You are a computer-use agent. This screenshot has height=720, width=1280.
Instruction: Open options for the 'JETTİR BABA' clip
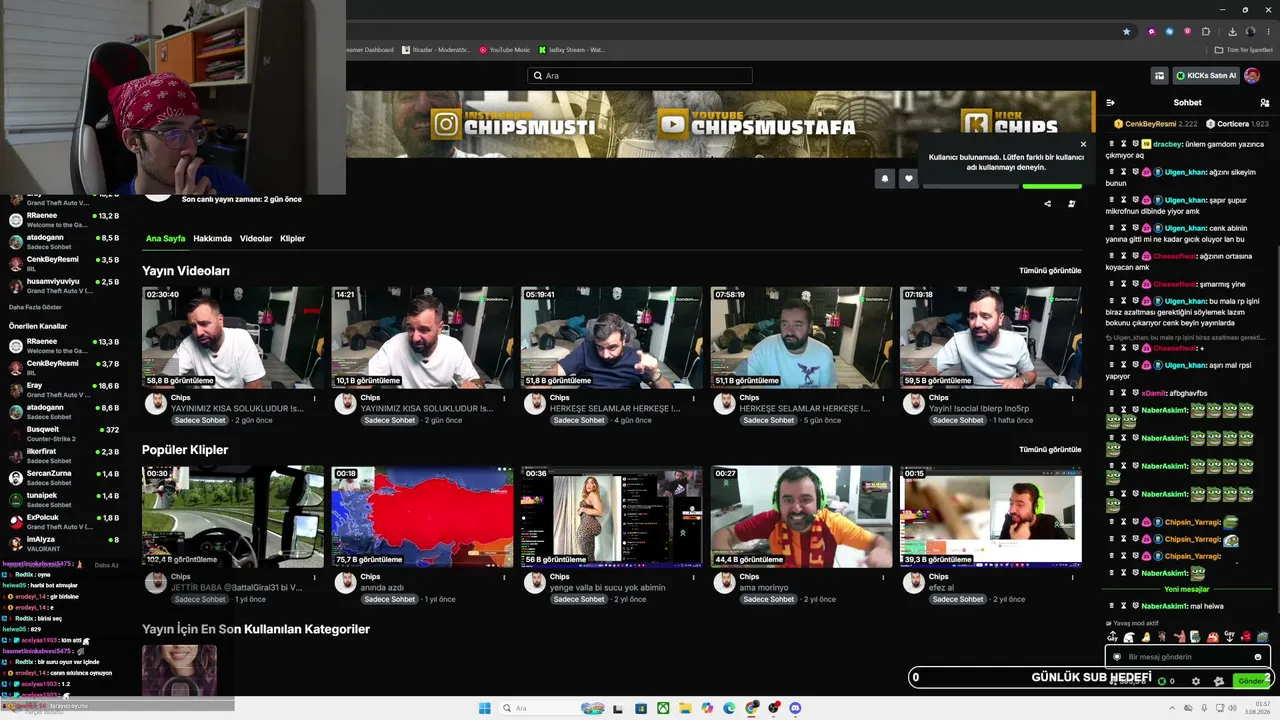pyautogui.click(x=315, y=577)
